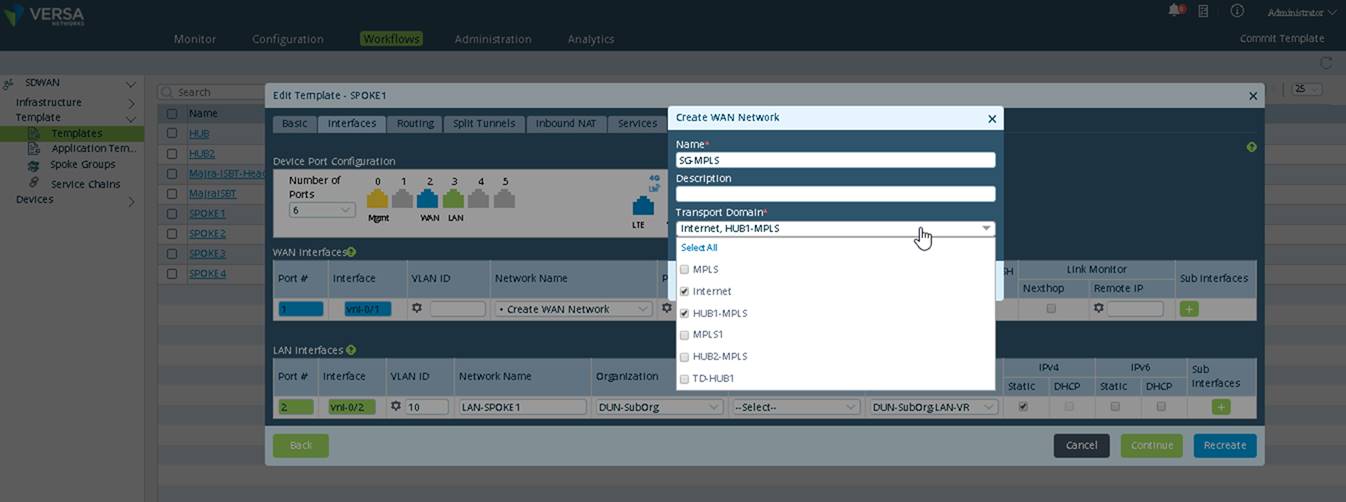Switch to the Basic tab
The image size is (1346, 502).
coord(294,123)
